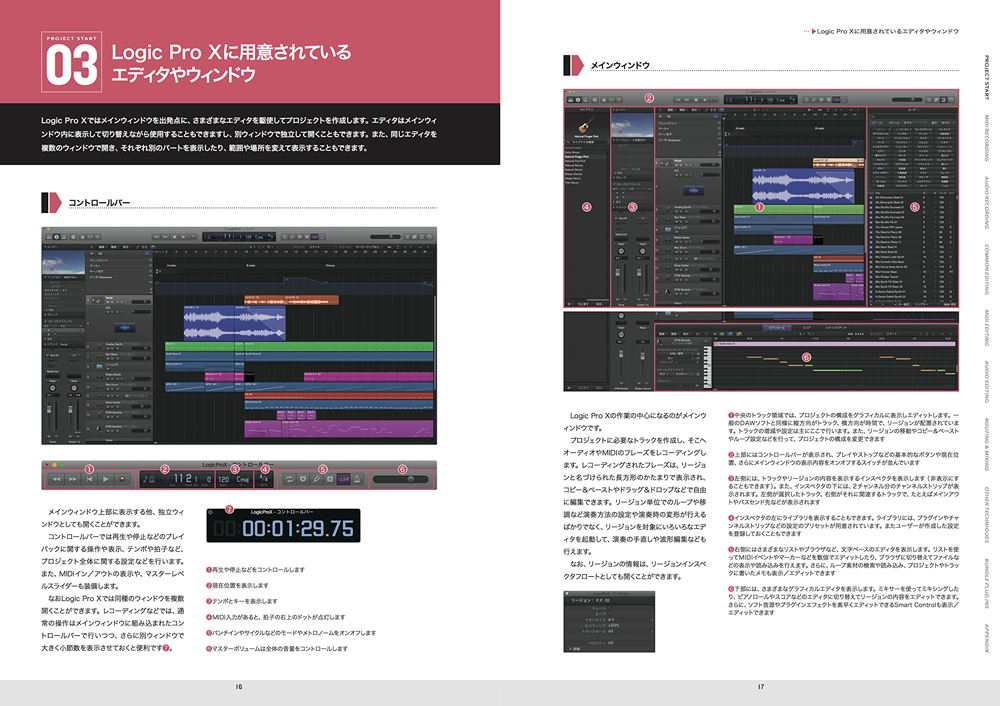Select the DTM Module track in the left-page main window

click(119, 429)
